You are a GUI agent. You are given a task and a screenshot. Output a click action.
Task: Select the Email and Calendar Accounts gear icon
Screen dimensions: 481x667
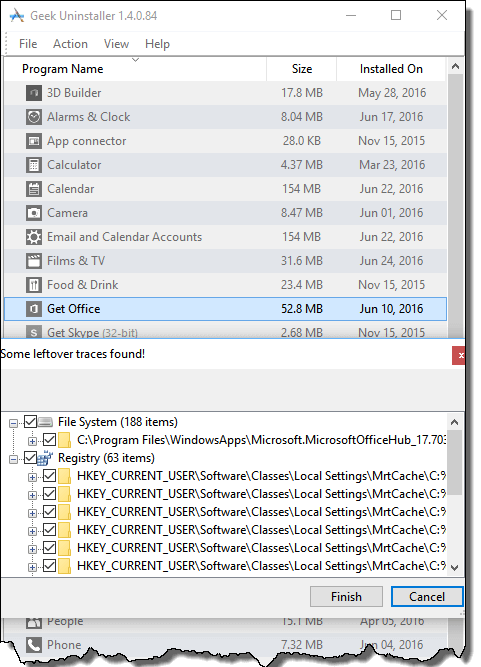(x=34, y=237)
